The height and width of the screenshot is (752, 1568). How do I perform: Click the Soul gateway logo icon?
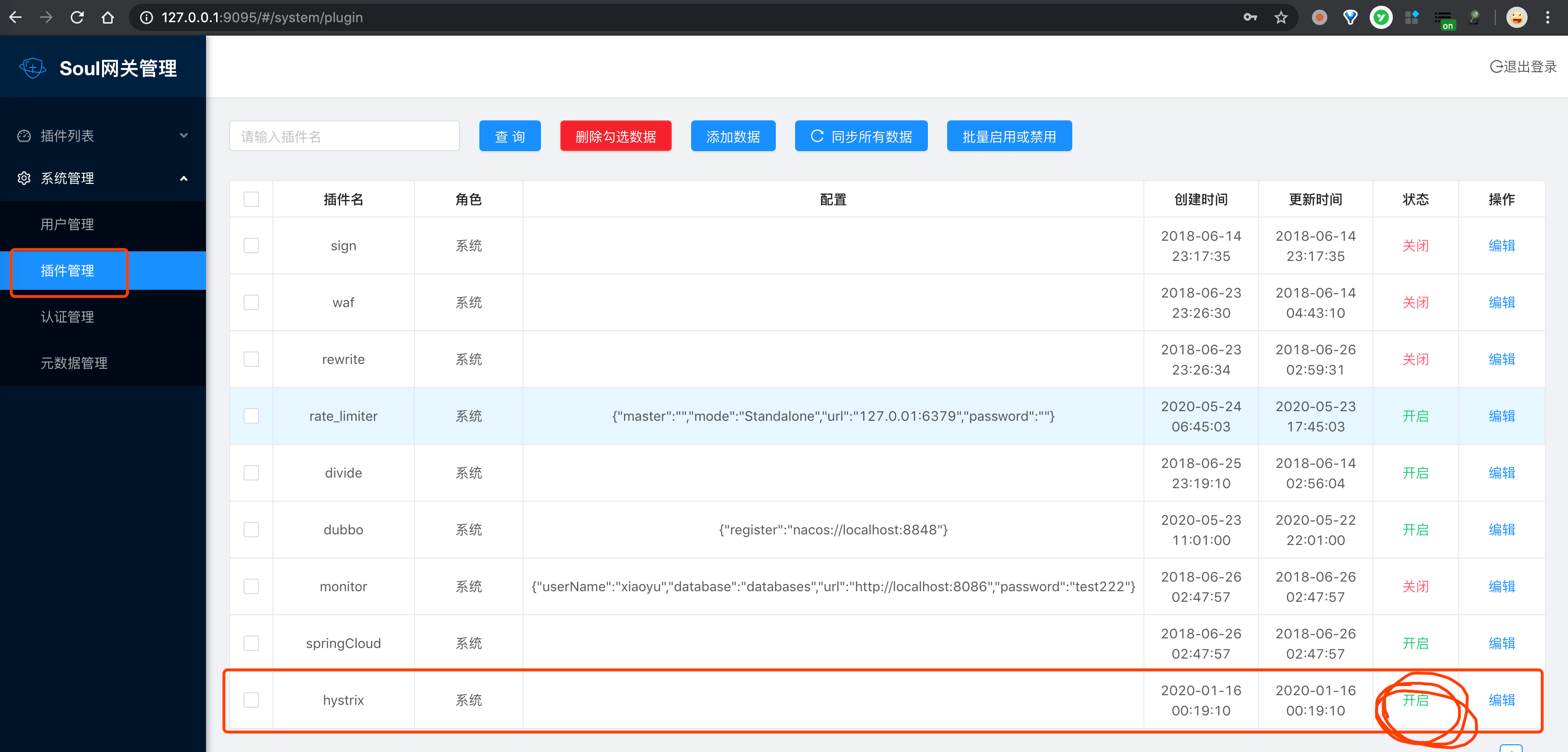click(32, 67)
